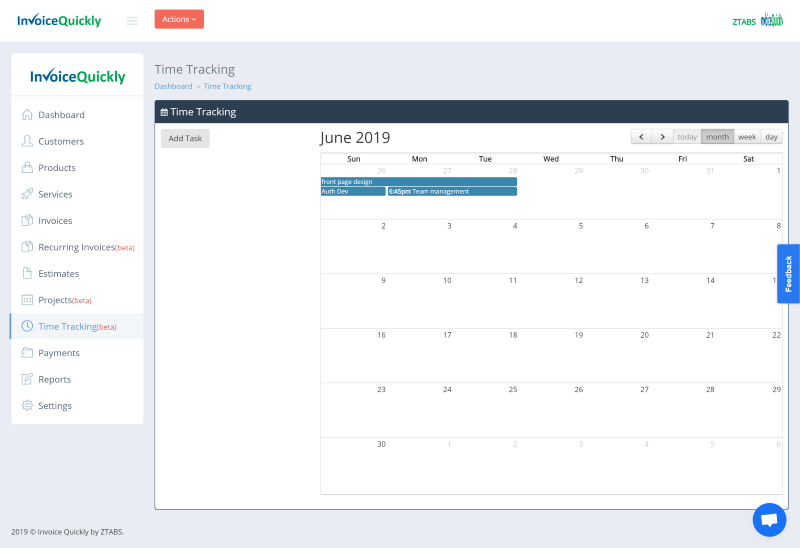Open the Actions dropdown
800x548 pixels.
[179, 19]
